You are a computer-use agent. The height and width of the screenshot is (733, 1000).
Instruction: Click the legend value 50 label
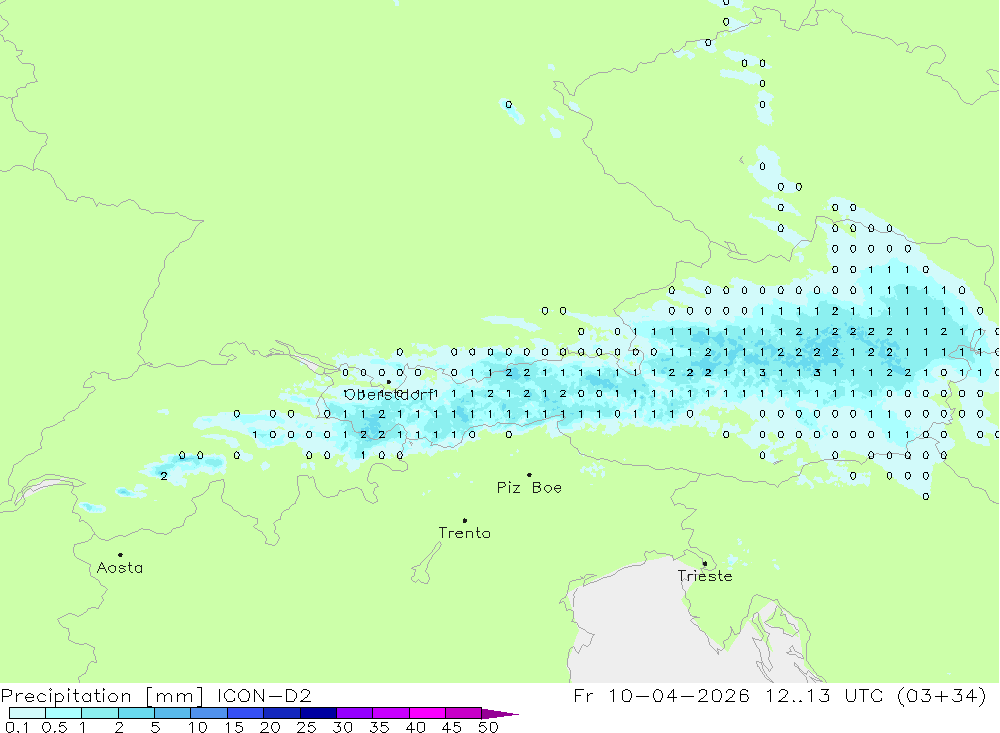click(488, 727)
